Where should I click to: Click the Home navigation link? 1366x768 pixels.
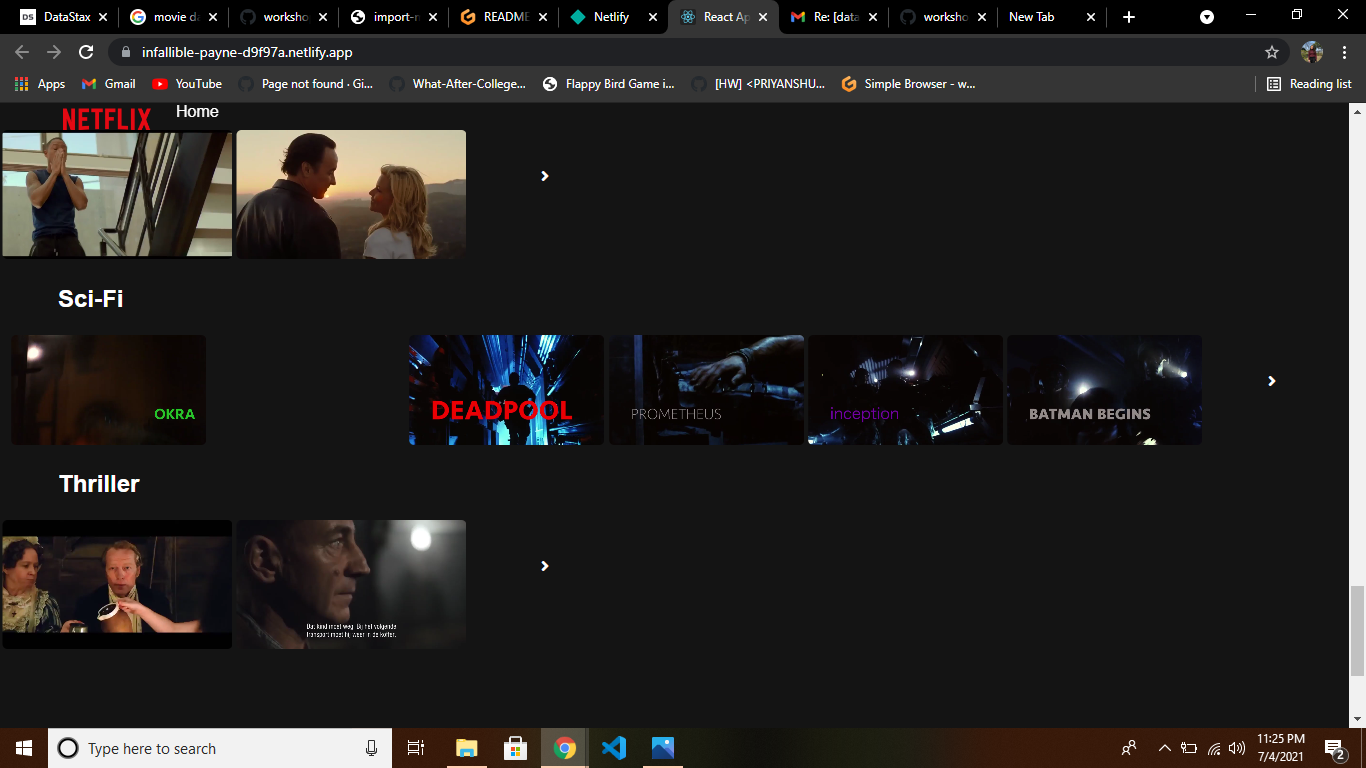tap(197, 111)
